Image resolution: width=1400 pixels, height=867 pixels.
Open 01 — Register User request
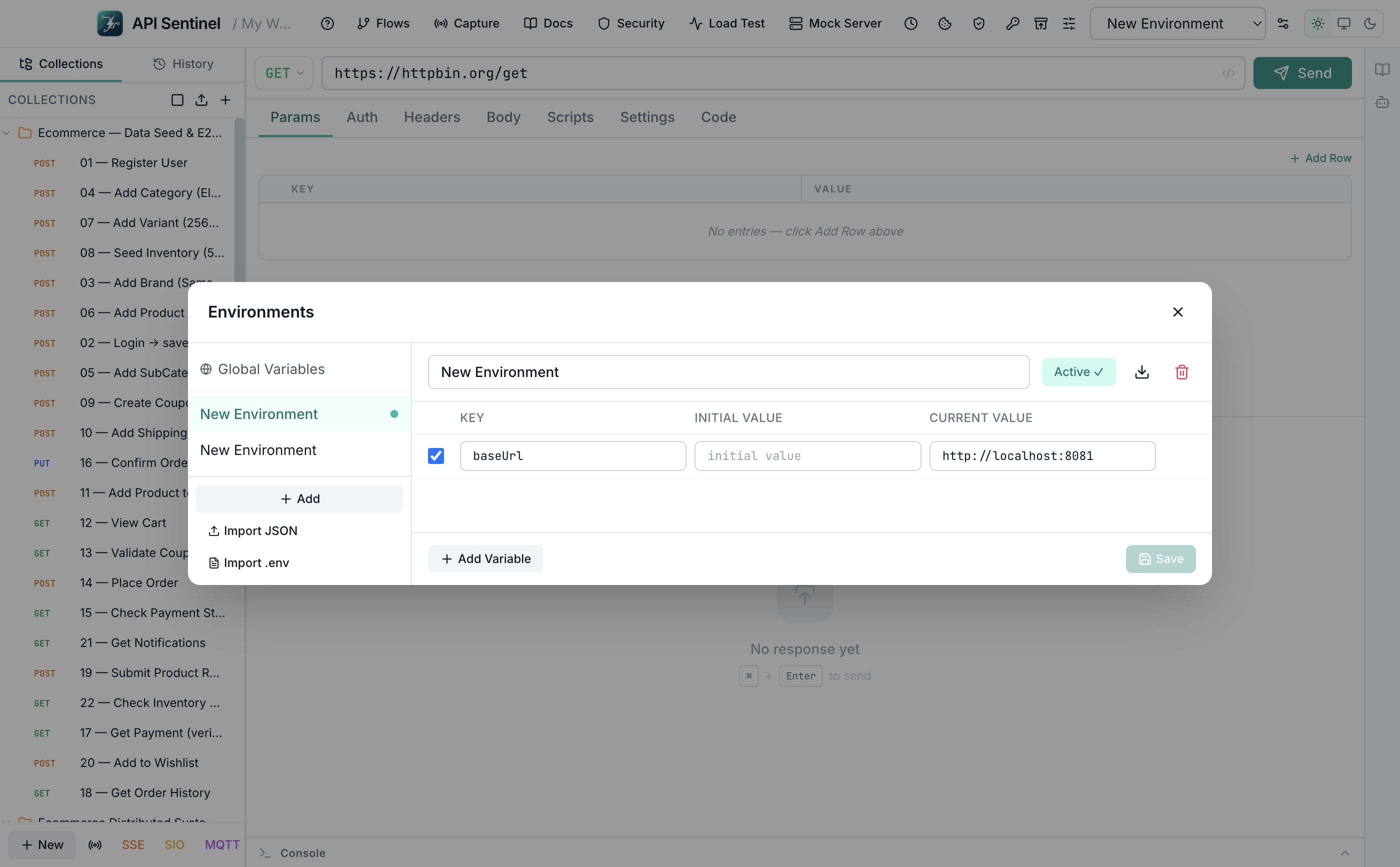tap(117, 163)
